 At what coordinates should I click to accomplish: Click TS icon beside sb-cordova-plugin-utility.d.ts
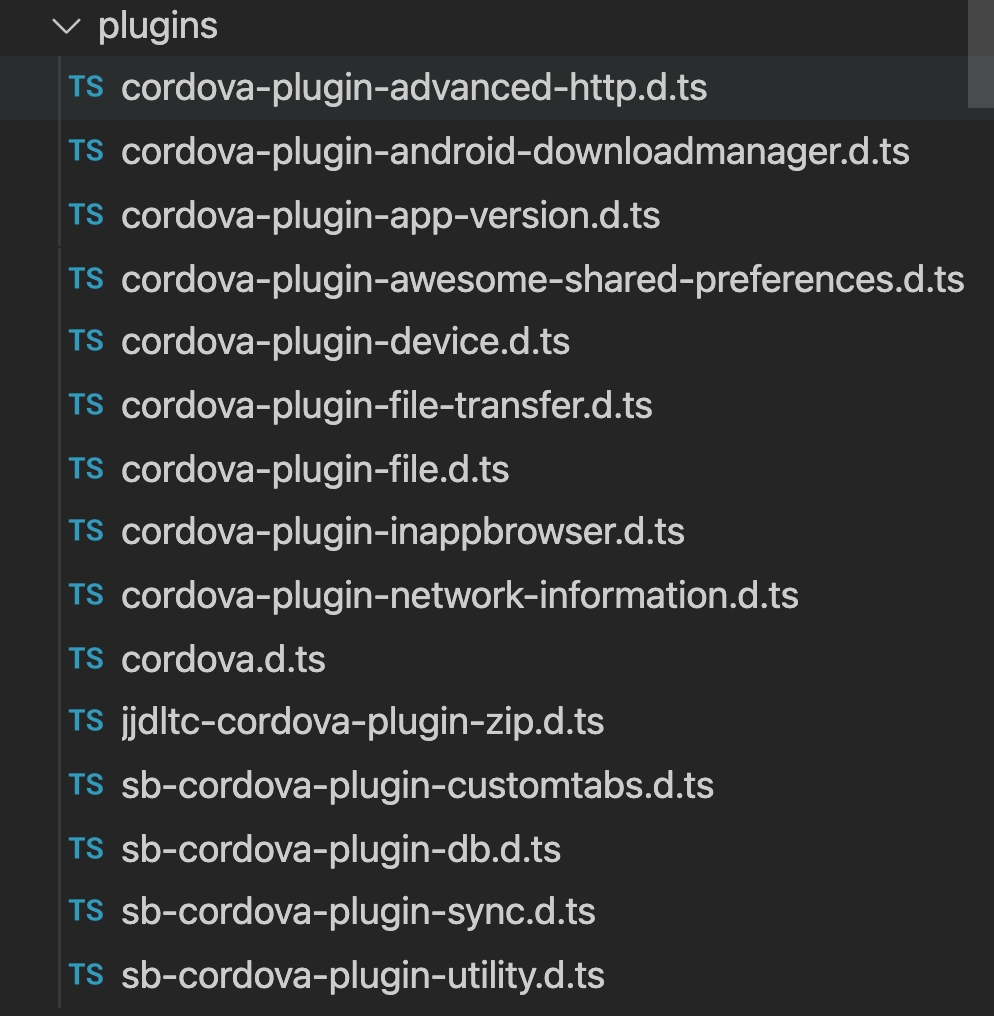(x=86, y=975)
